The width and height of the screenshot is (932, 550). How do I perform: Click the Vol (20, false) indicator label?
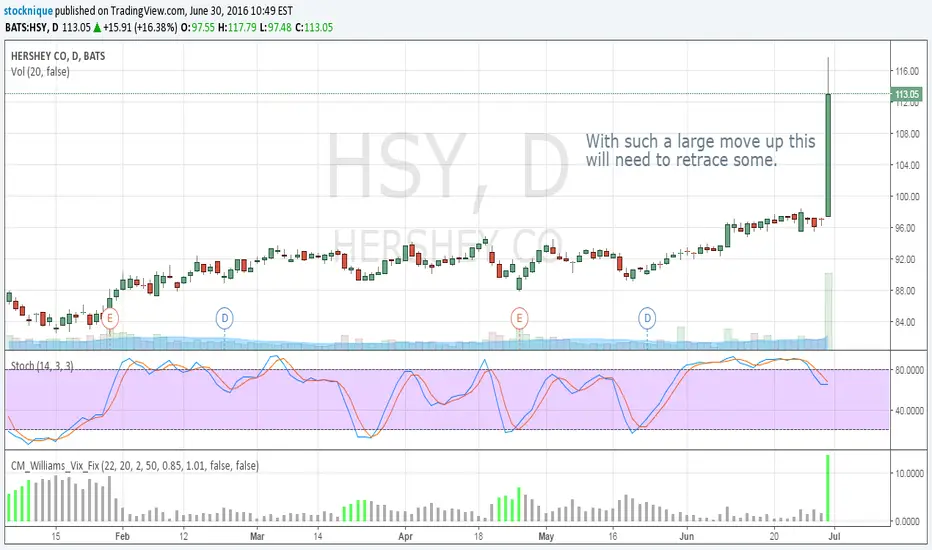[x=40, y=72]
